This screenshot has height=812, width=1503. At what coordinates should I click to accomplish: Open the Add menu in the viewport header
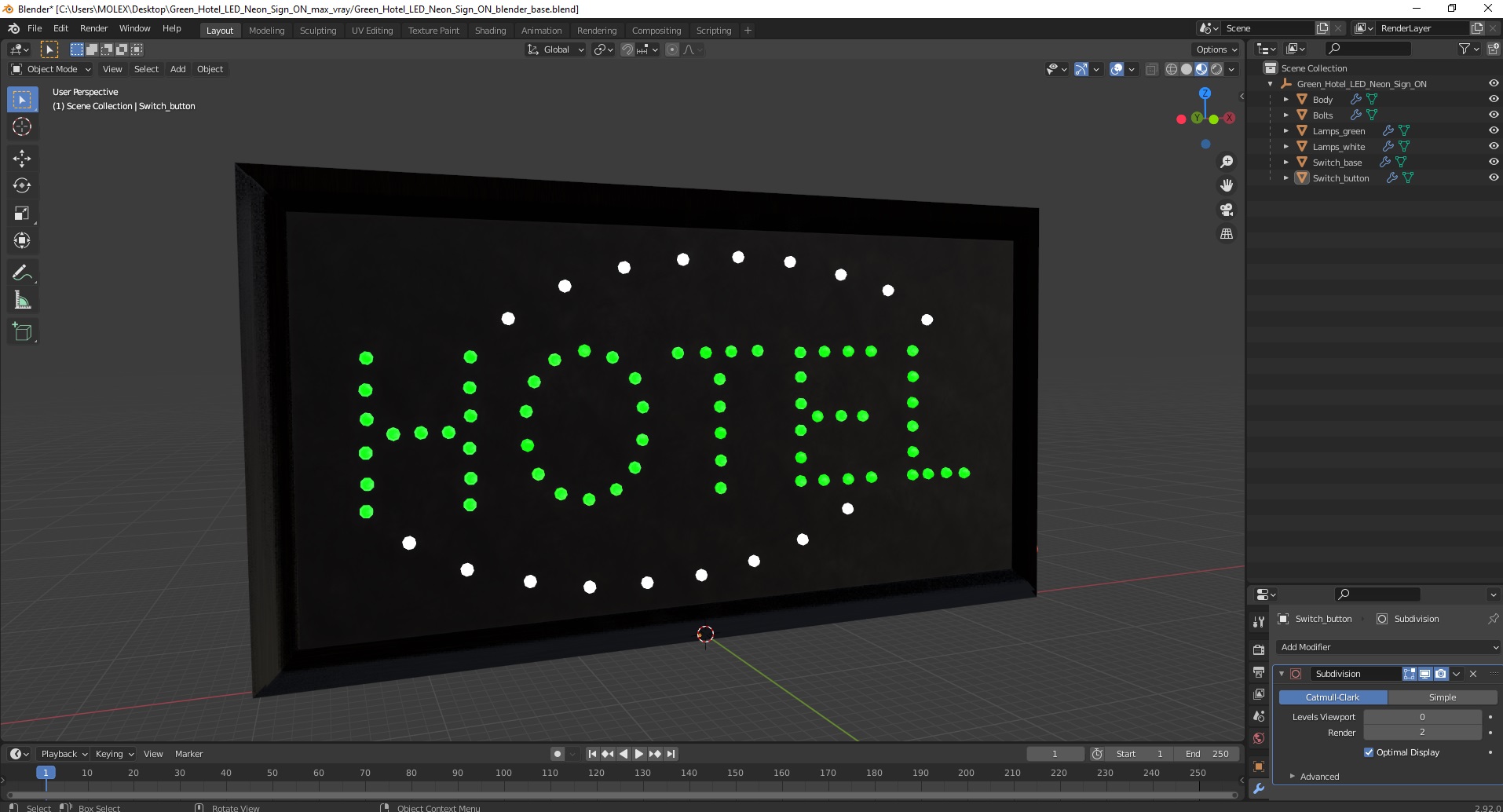coord(178,69)
